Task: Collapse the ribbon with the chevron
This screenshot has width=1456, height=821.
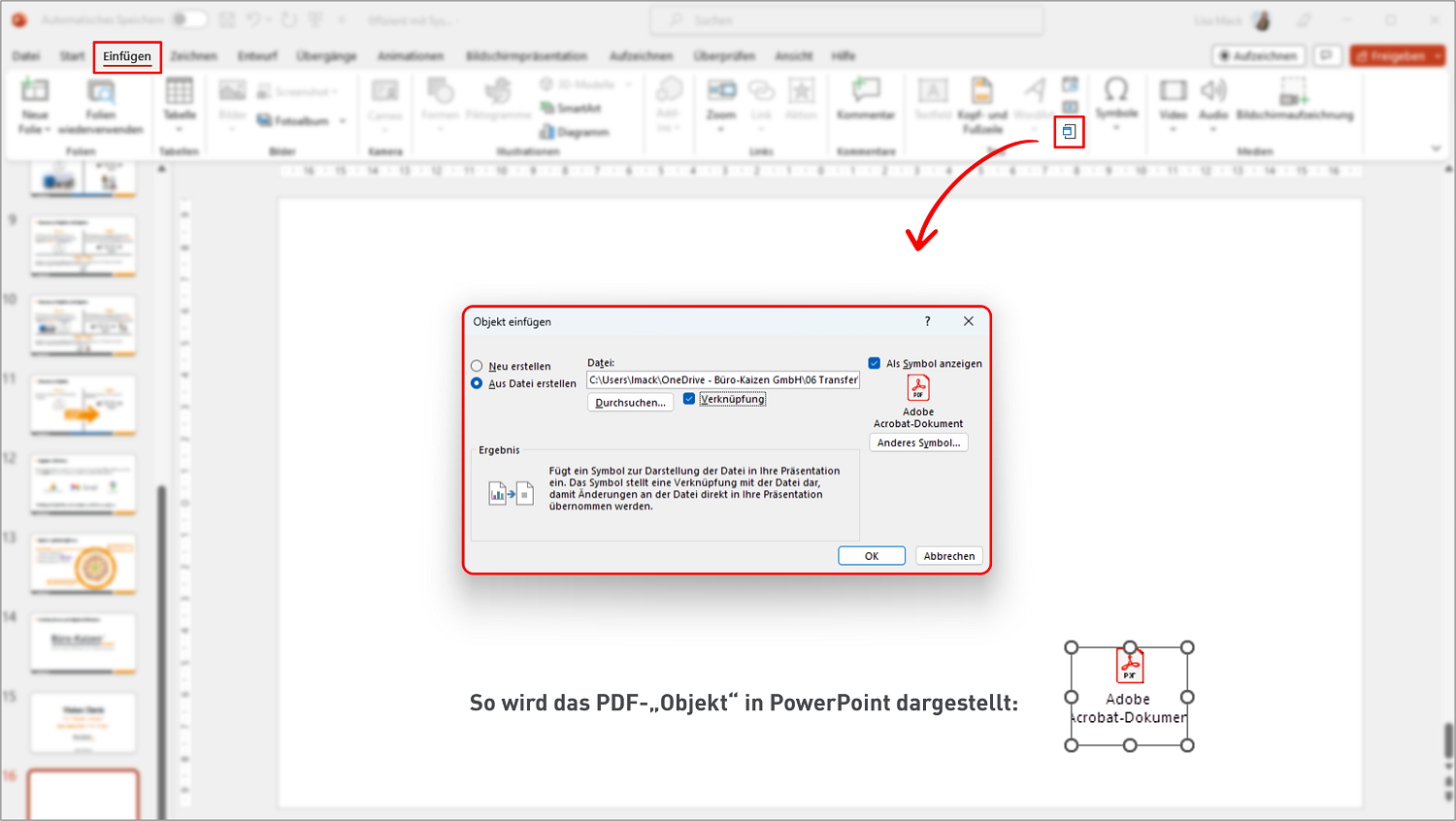Action: [1436, 148]
